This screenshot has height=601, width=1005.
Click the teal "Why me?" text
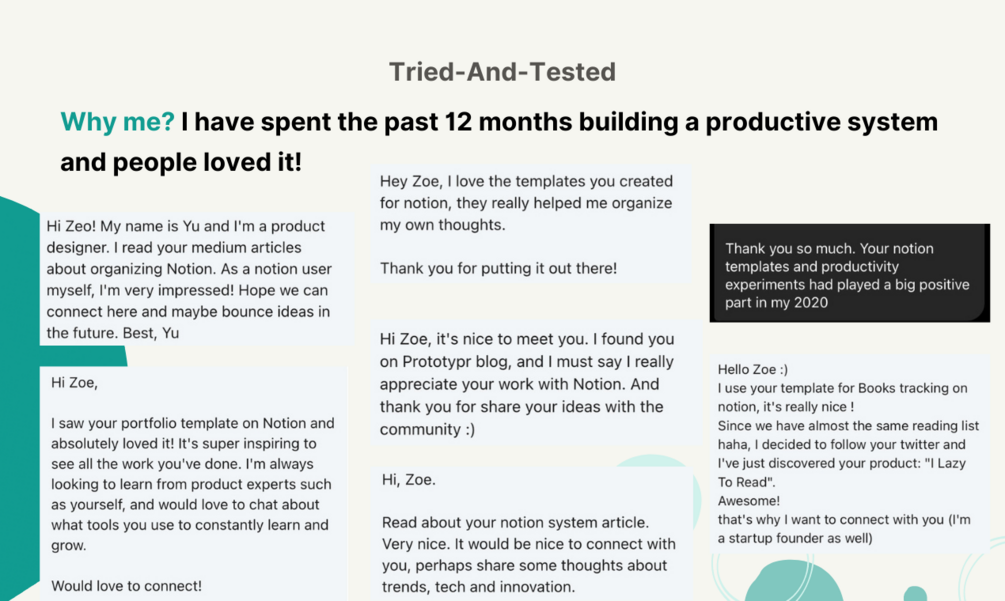click(117, 122)
